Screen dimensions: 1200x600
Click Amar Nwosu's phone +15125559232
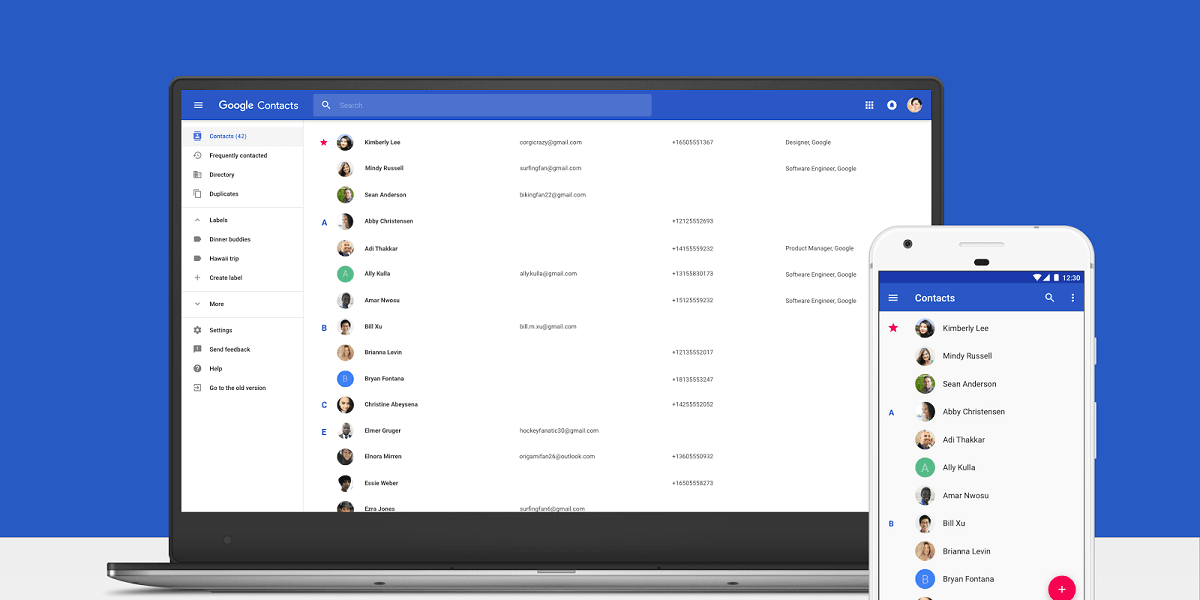(692, 300)
